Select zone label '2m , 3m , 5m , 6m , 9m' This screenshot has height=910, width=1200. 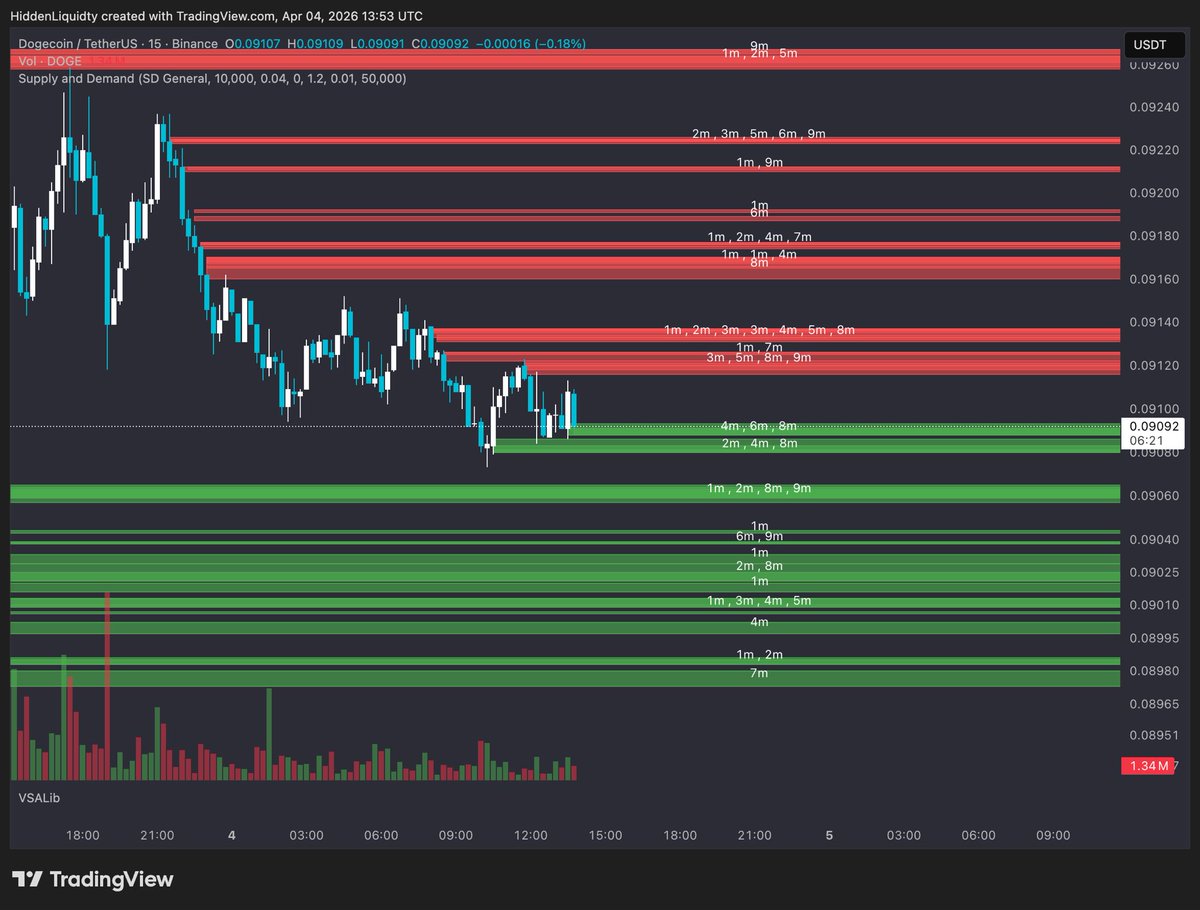tap(759, 134)
